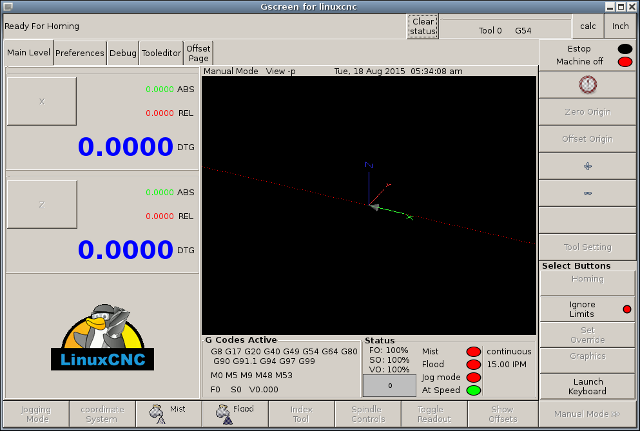640x431 pixels.
Task: Click the SO: 100% spindle override text
Action: click(389, 360)
